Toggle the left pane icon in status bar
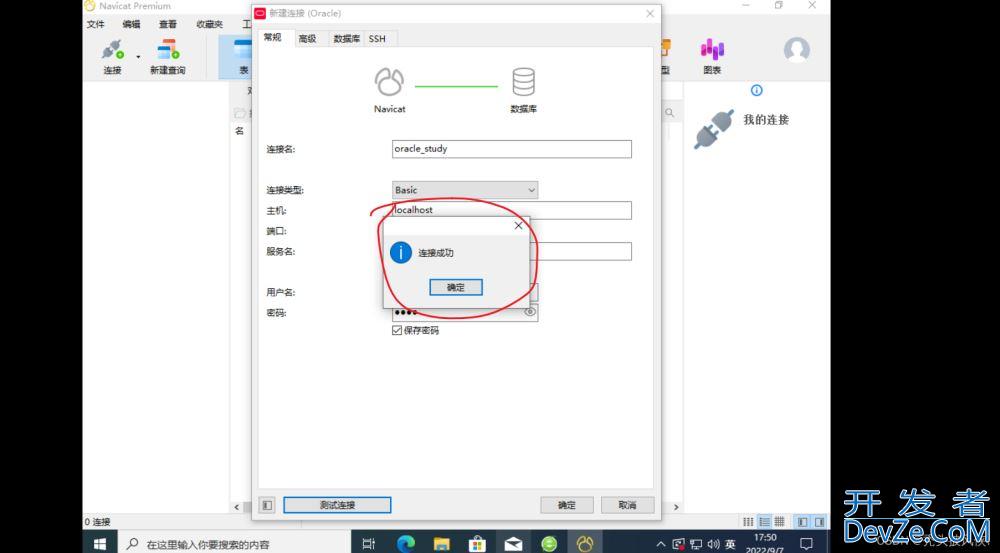This screenshot has height=553, width=1000. (803, 522)
